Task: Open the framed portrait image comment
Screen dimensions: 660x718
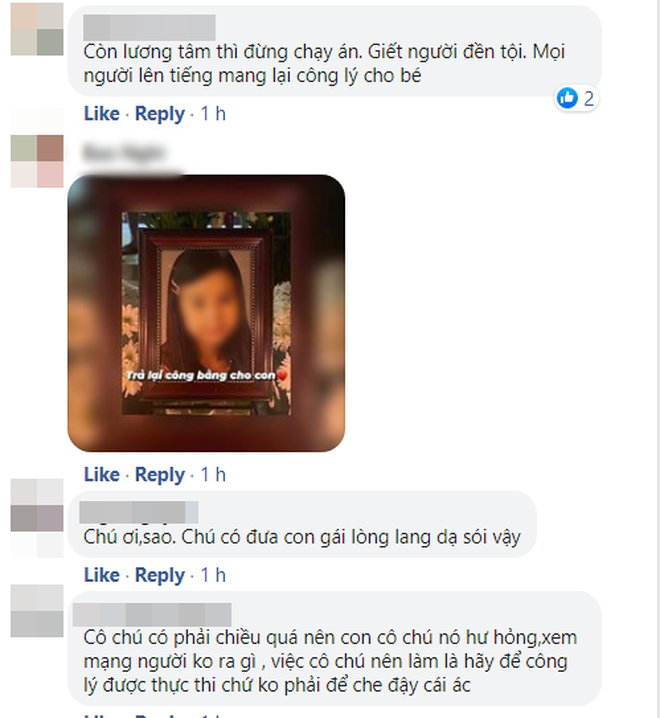Action: coord(206,313)
